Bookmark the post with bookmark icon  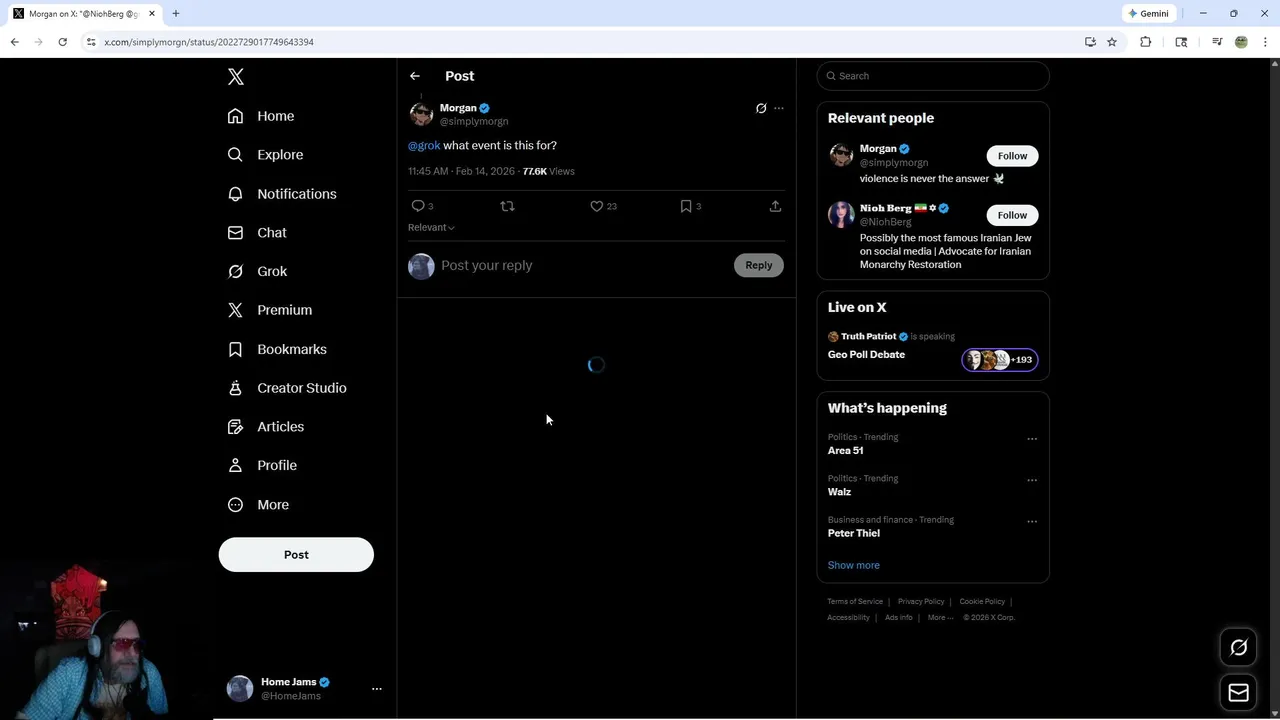pos(686,206)
